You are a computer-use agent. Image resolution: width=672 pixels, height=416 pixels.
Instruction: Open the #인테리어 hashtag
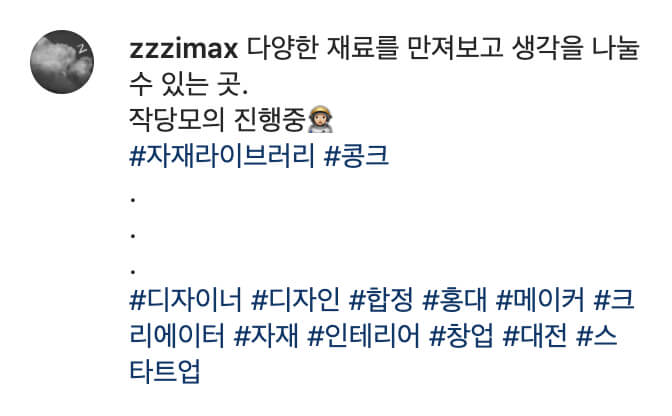[x=363, y=335]
